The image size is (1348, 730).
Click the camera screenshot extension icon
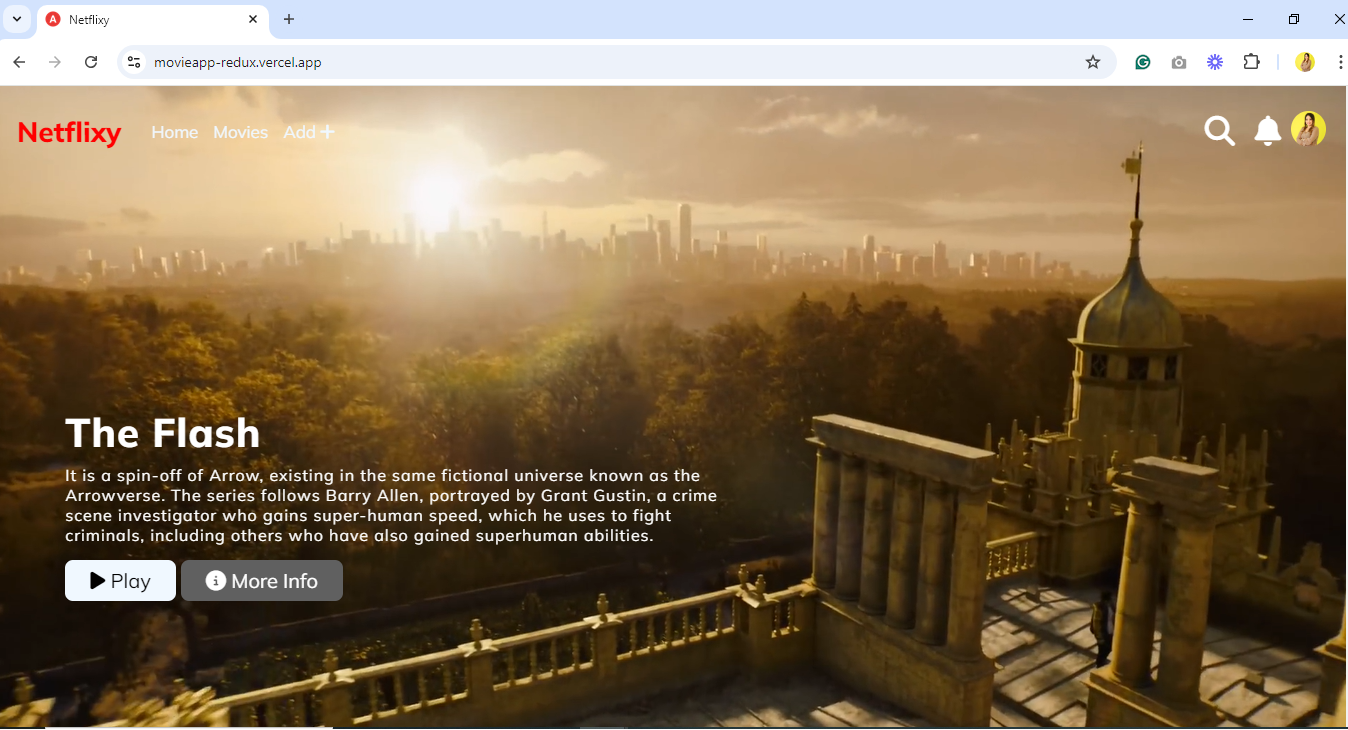pyautogui.click(x=1179, y=62)
